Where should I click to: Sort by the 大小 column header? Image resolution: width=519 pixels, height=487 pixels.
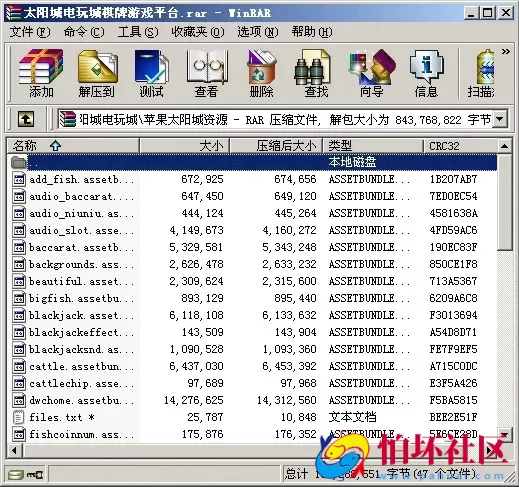pyautogui.click(x=184, y=146)
